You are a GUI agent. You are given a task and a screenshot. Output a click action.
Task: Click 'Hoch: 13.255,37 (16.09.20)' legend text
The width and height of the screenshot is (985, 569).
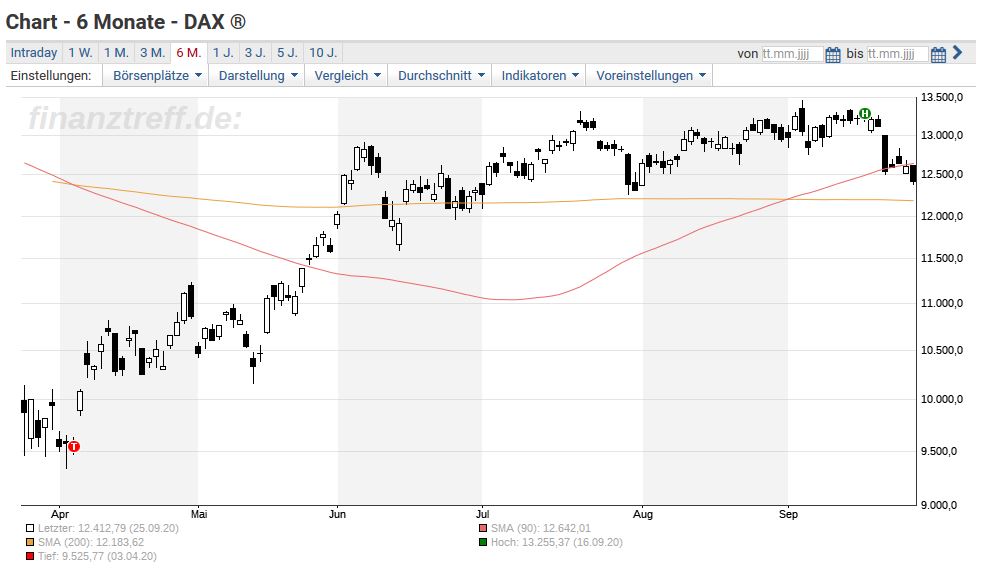coord(557,542)
